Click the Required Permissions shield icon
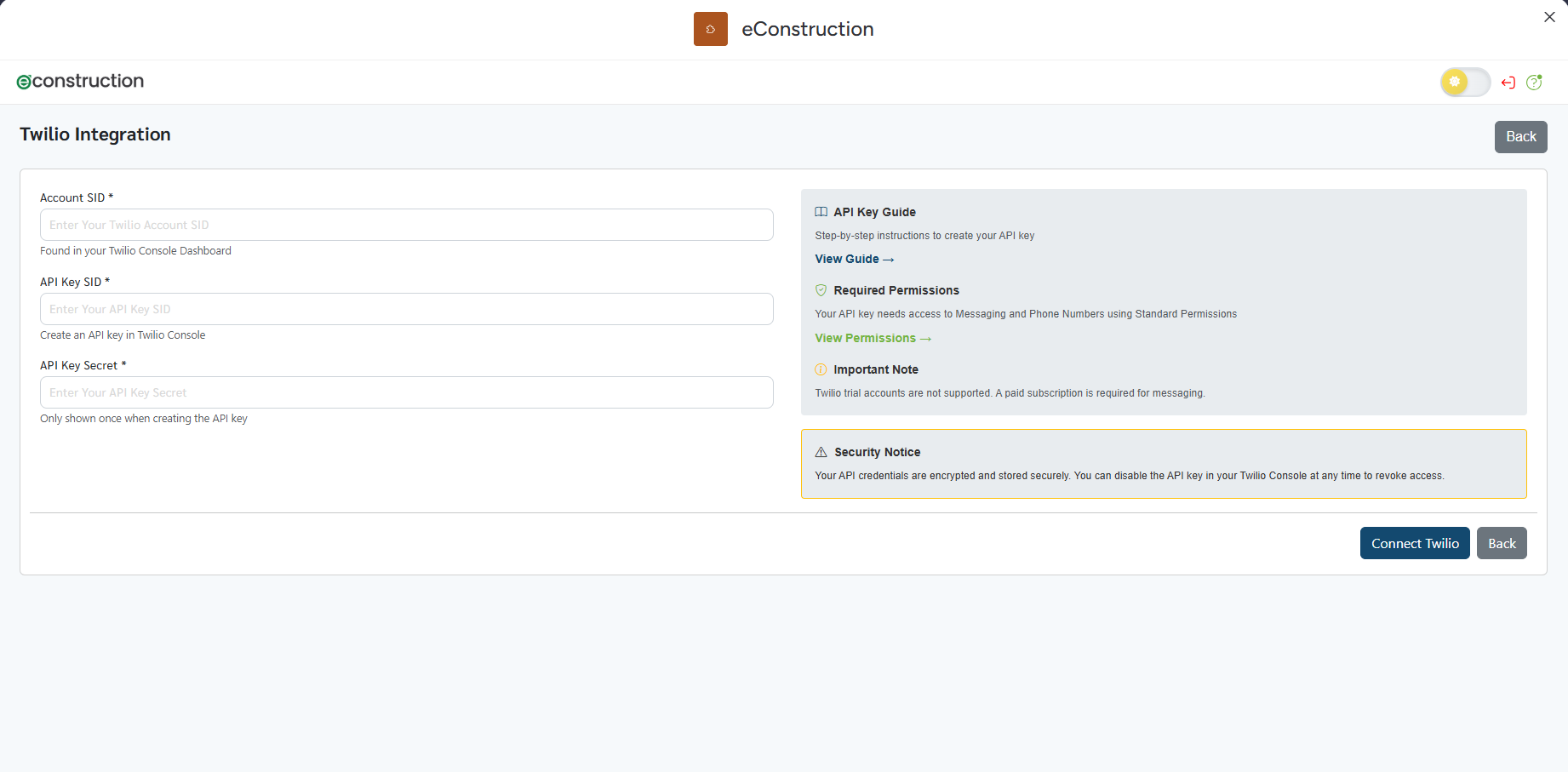 821,290
